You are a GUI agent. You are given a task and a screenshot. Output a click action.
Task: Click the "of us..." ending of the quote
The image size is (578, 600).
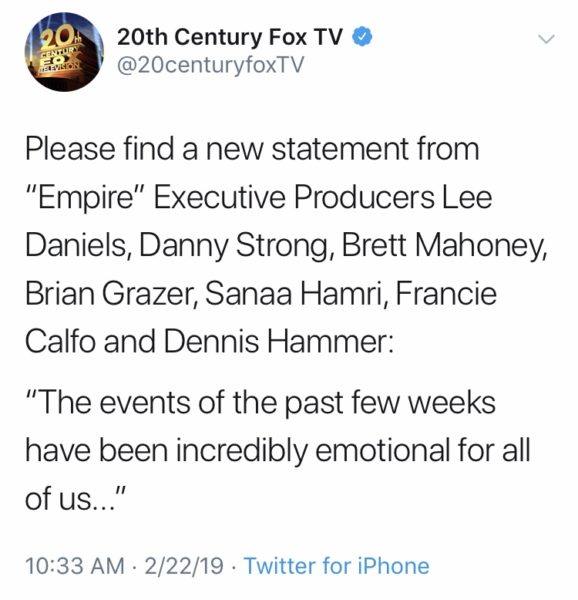pos(75,499)
